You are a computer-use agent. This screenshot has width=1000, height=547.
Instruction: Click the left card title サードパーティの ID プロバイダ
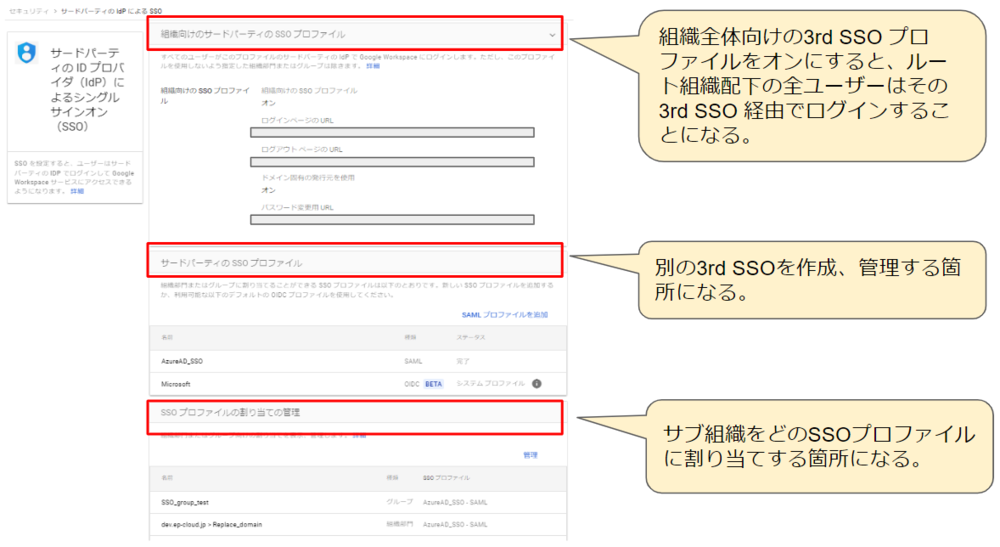pos(87,89)
